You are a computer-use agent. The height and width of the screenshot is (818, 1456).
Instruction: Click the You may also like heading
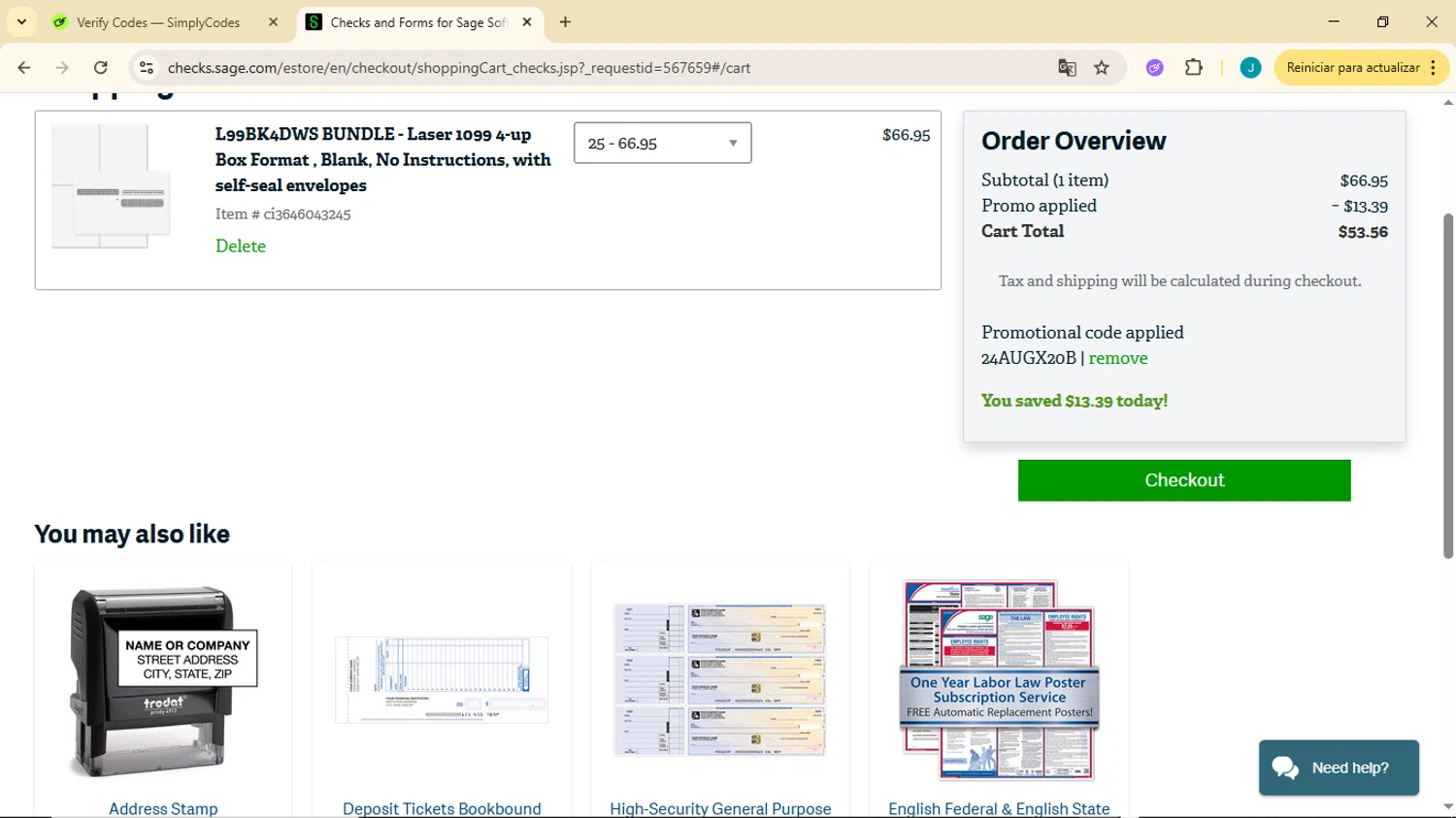click(132, 534)
